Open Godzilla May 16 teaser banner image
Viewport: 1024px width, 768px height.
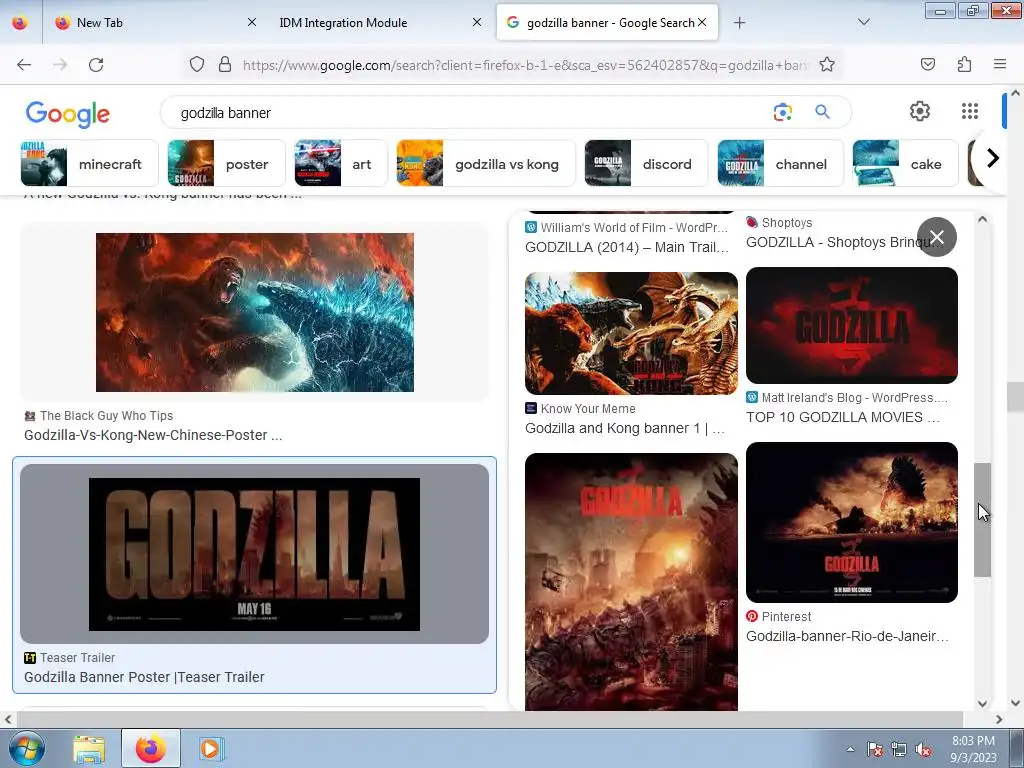(x=255, y=554)
